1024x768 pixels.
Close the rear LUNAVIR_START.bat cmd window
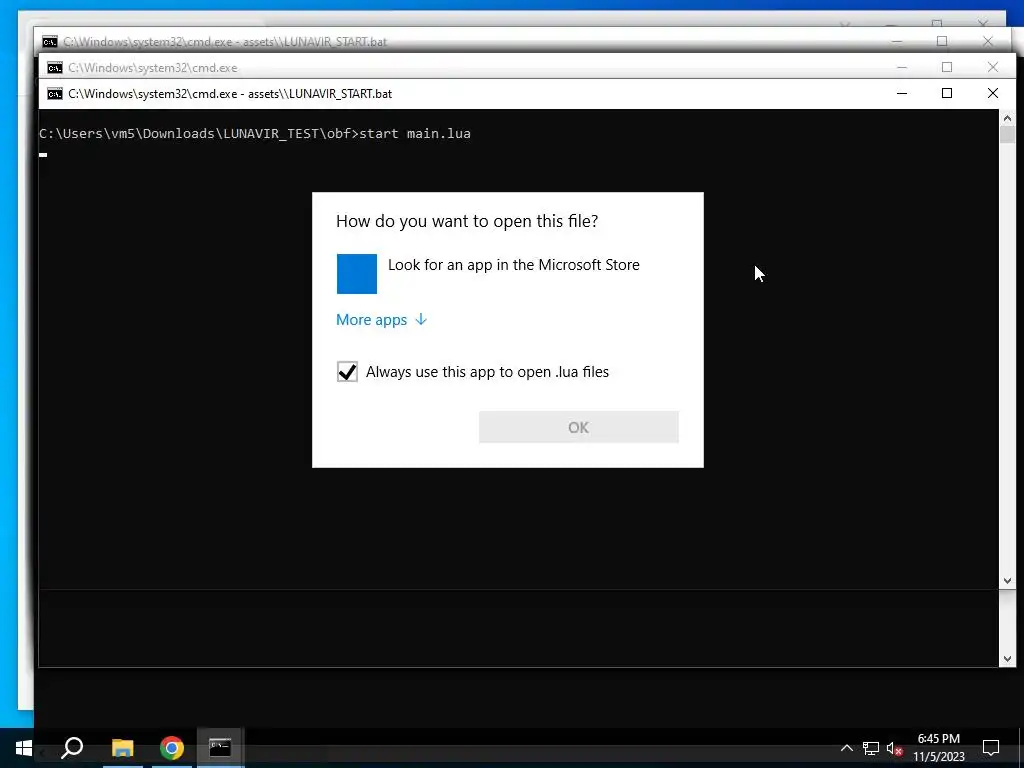pyautogui.click(x=988, y=41)
